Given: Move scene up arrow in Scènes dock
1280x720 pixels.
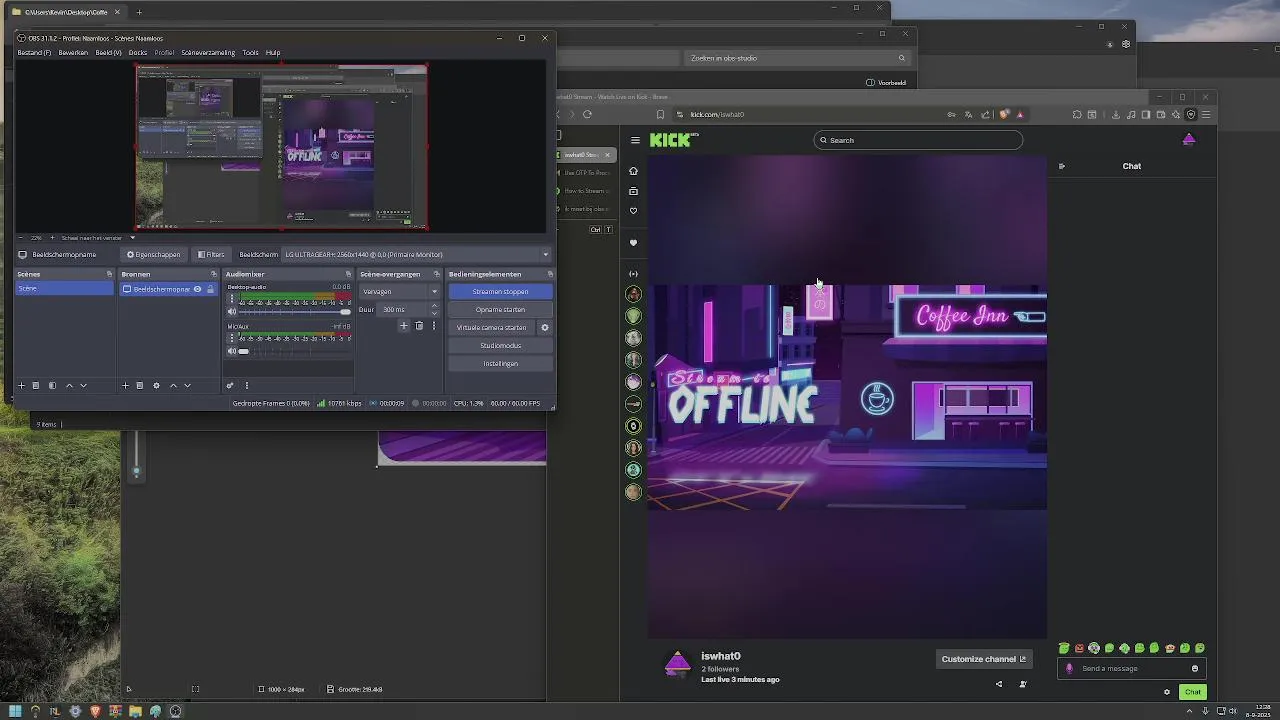Looking at the screenshot, I should point(69,385).
